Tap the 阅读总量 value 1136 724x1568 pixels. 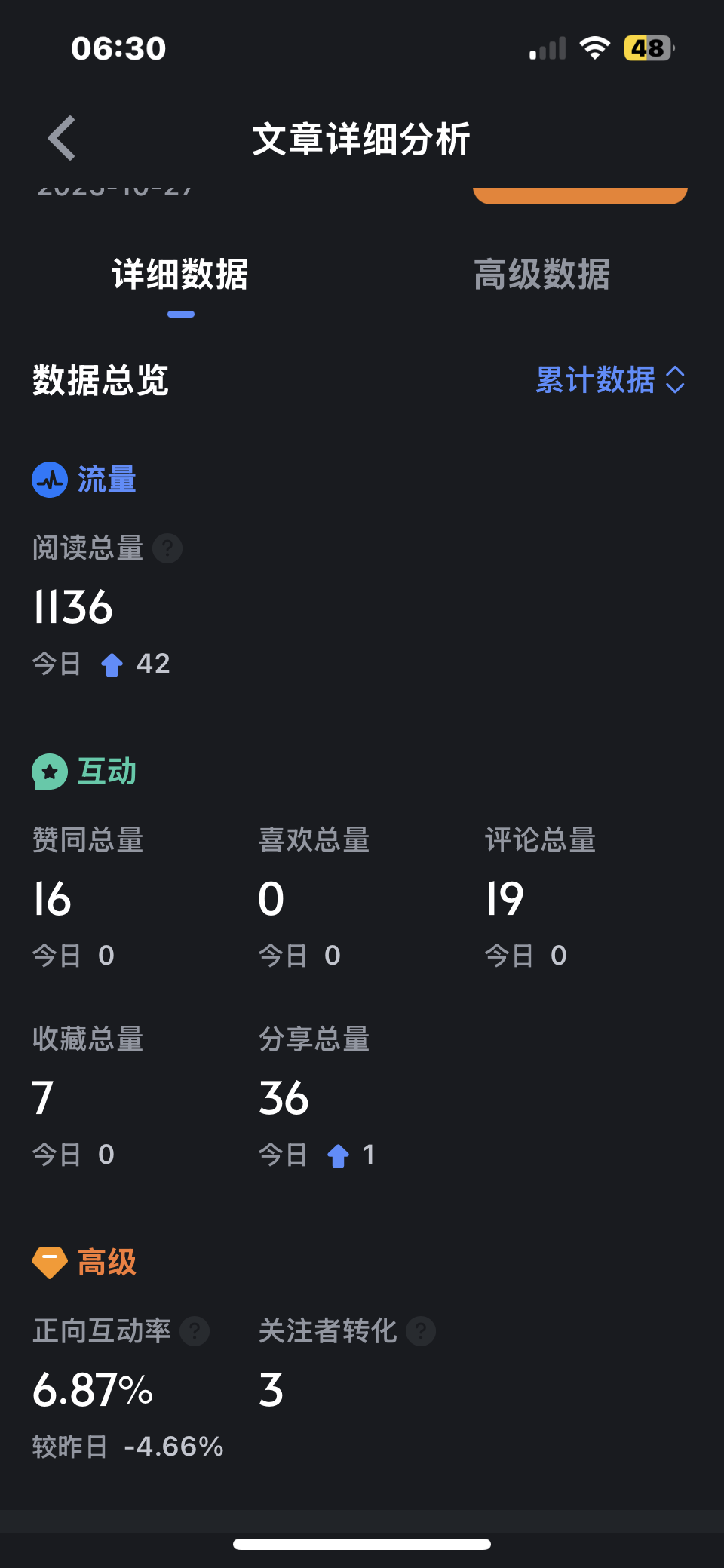tap(73, 607)
